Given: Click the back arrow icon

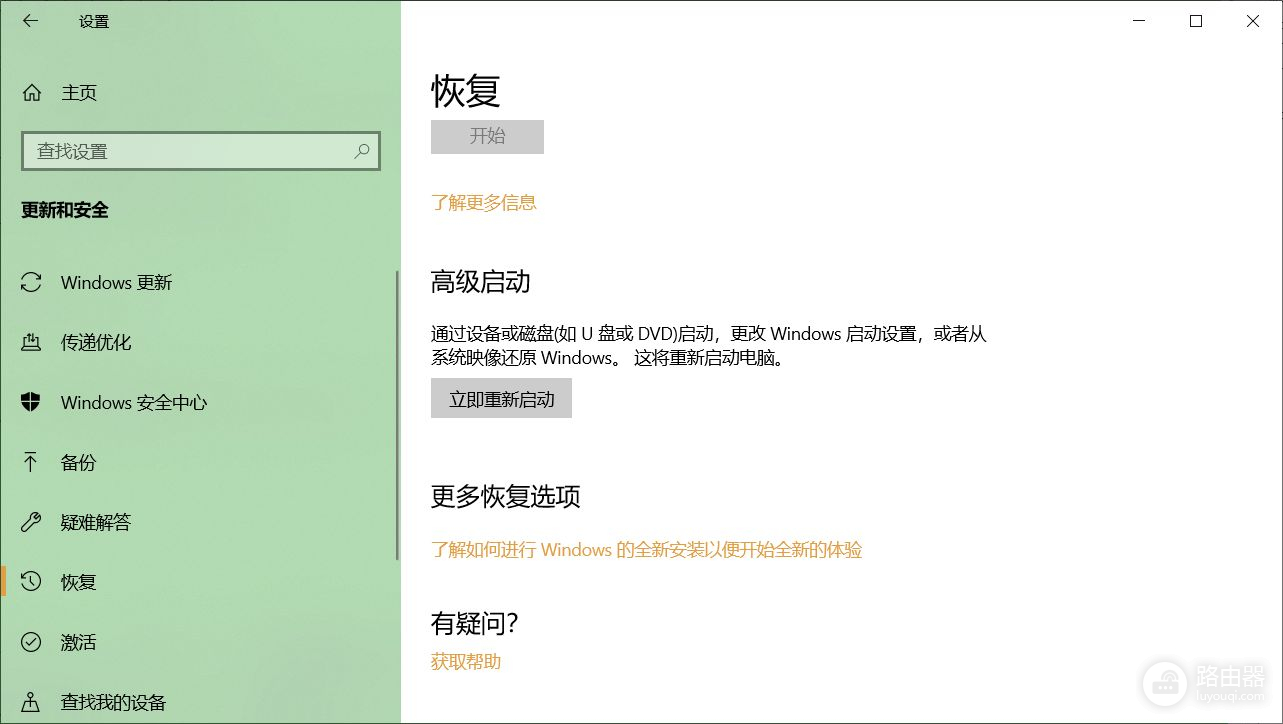Looking at the screenshot, I should click(x=31, y=21).
